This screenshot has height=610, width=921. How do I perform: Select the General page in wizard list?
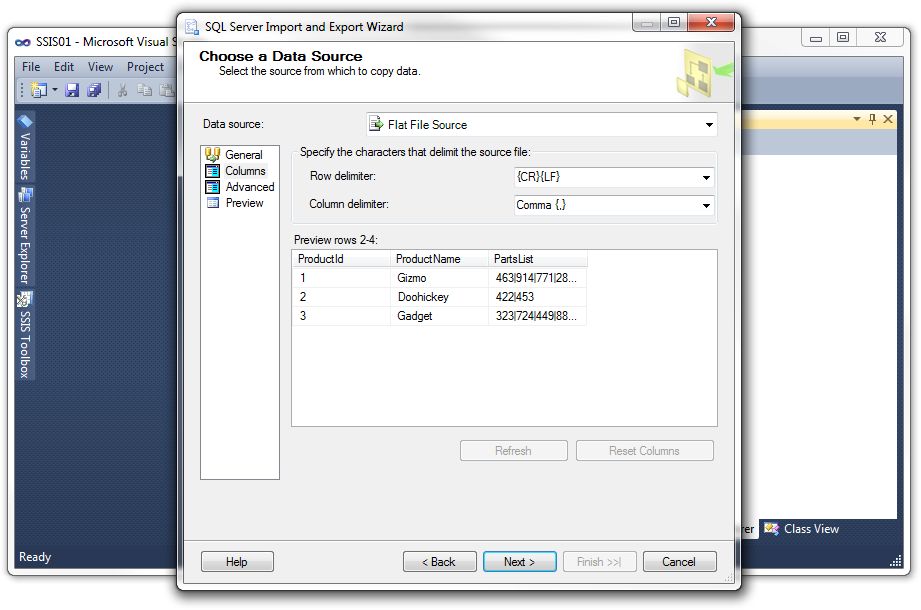[x=243, y=155]
